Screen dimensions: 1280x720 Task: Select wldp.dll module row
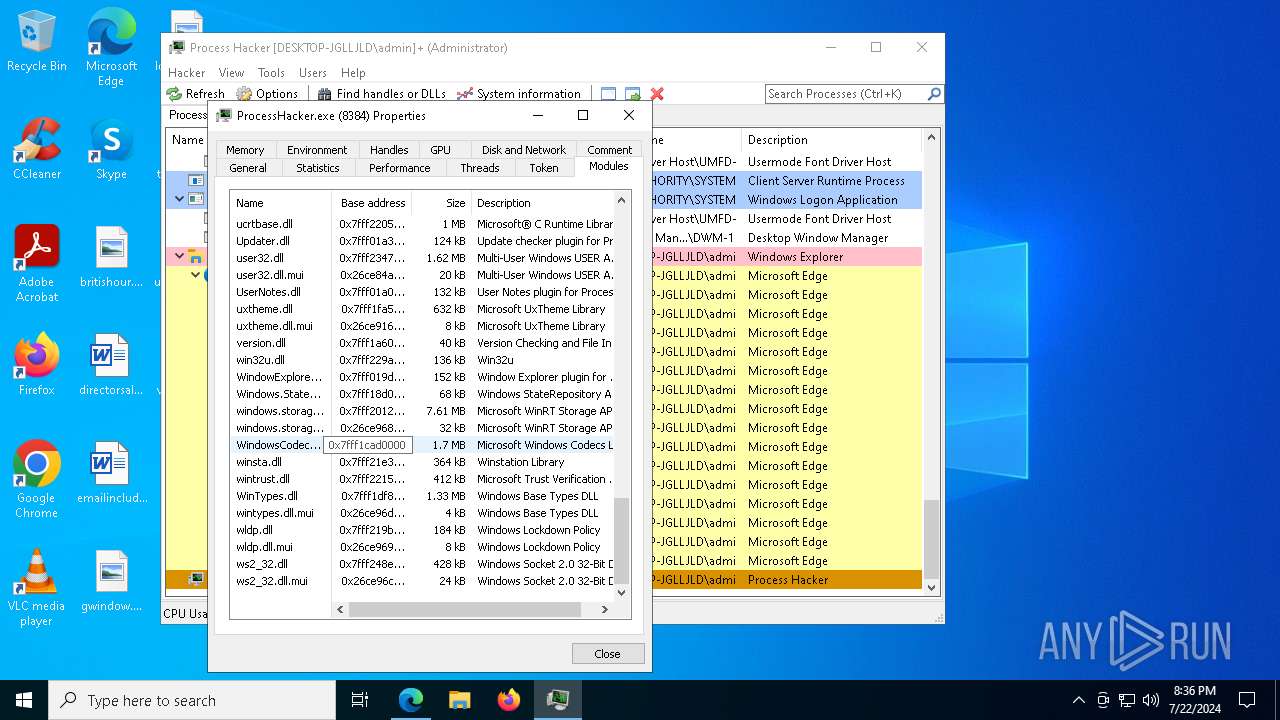click(x=422, y=530)
